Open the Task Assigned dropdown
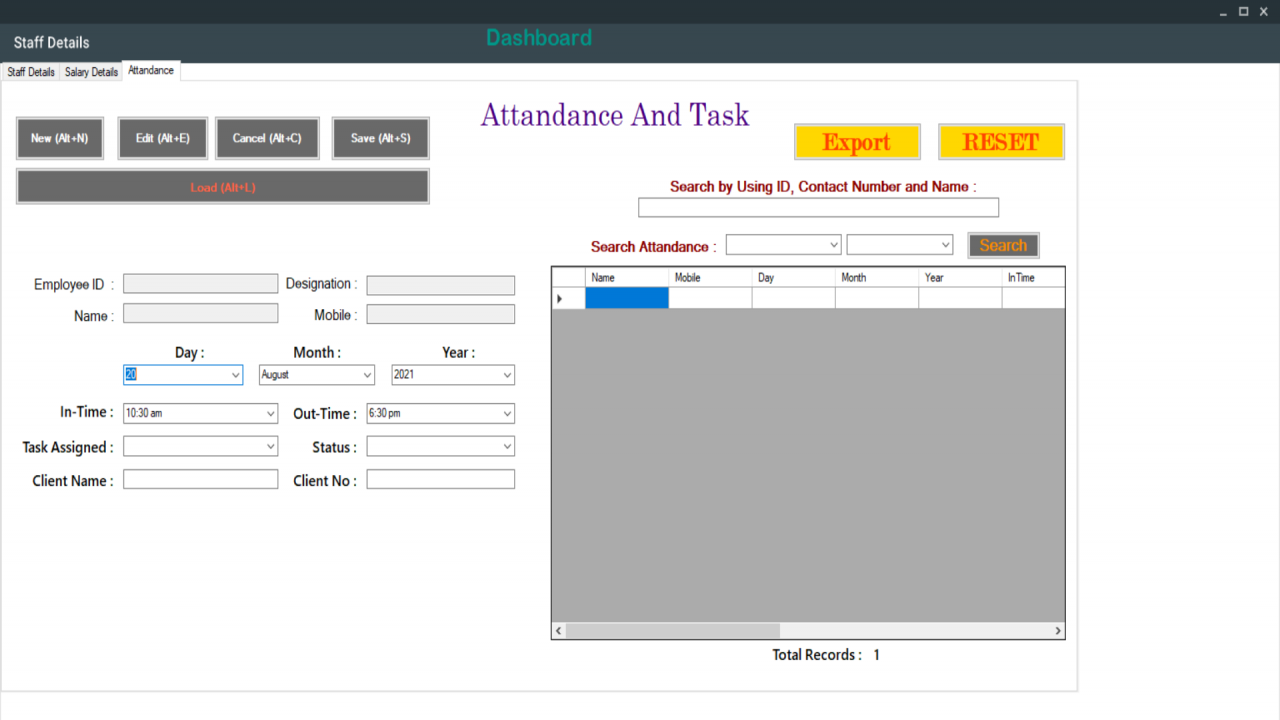 tap(200, 446)
